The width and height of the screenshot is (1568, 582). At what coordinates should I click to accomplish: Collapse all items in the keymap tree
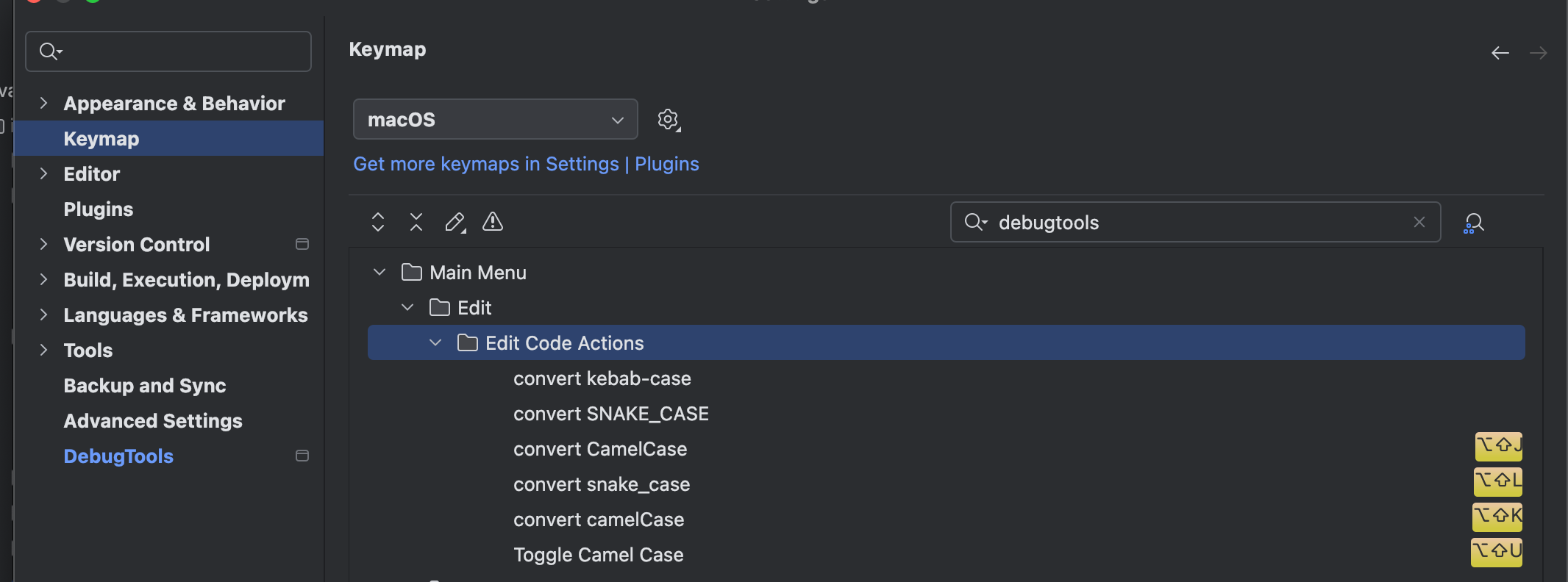click(x=416, y=221)
